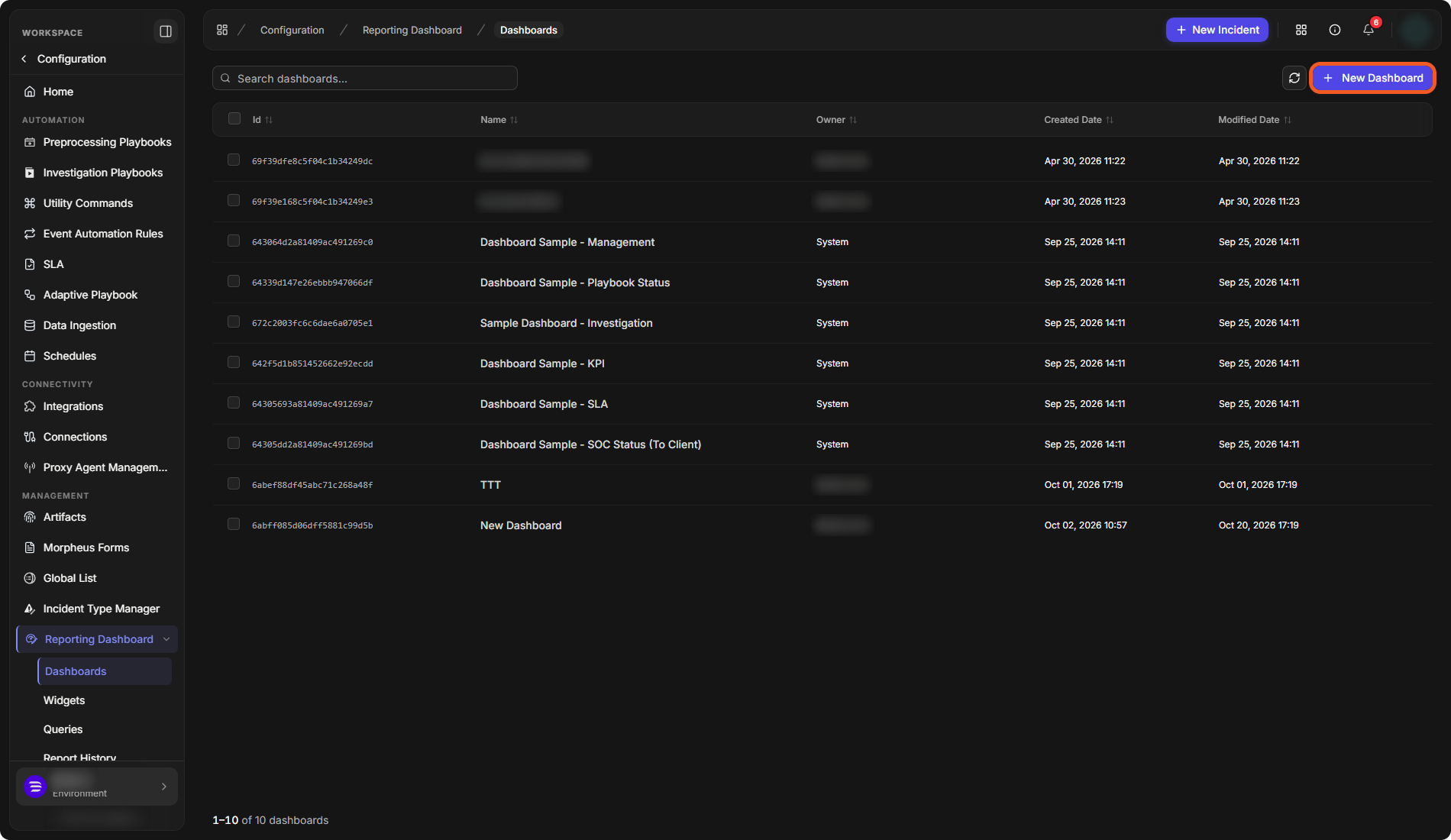Open Widgets submenu item
This screenshot has width=1451, height=840.
[64, 700]
